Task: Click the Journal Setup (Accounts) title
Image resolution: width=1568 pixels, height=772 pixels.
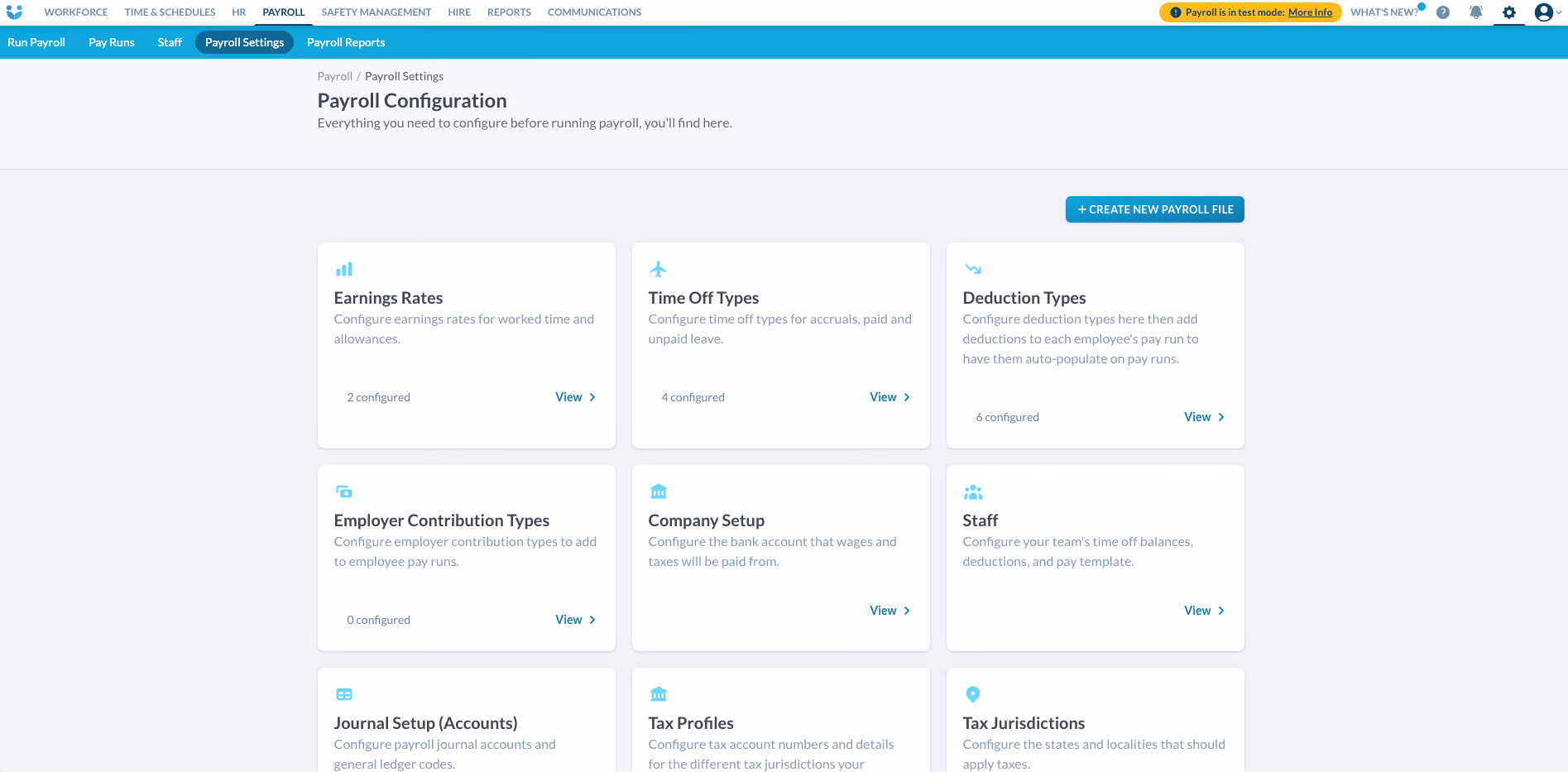Action: [x=426, y=723]
